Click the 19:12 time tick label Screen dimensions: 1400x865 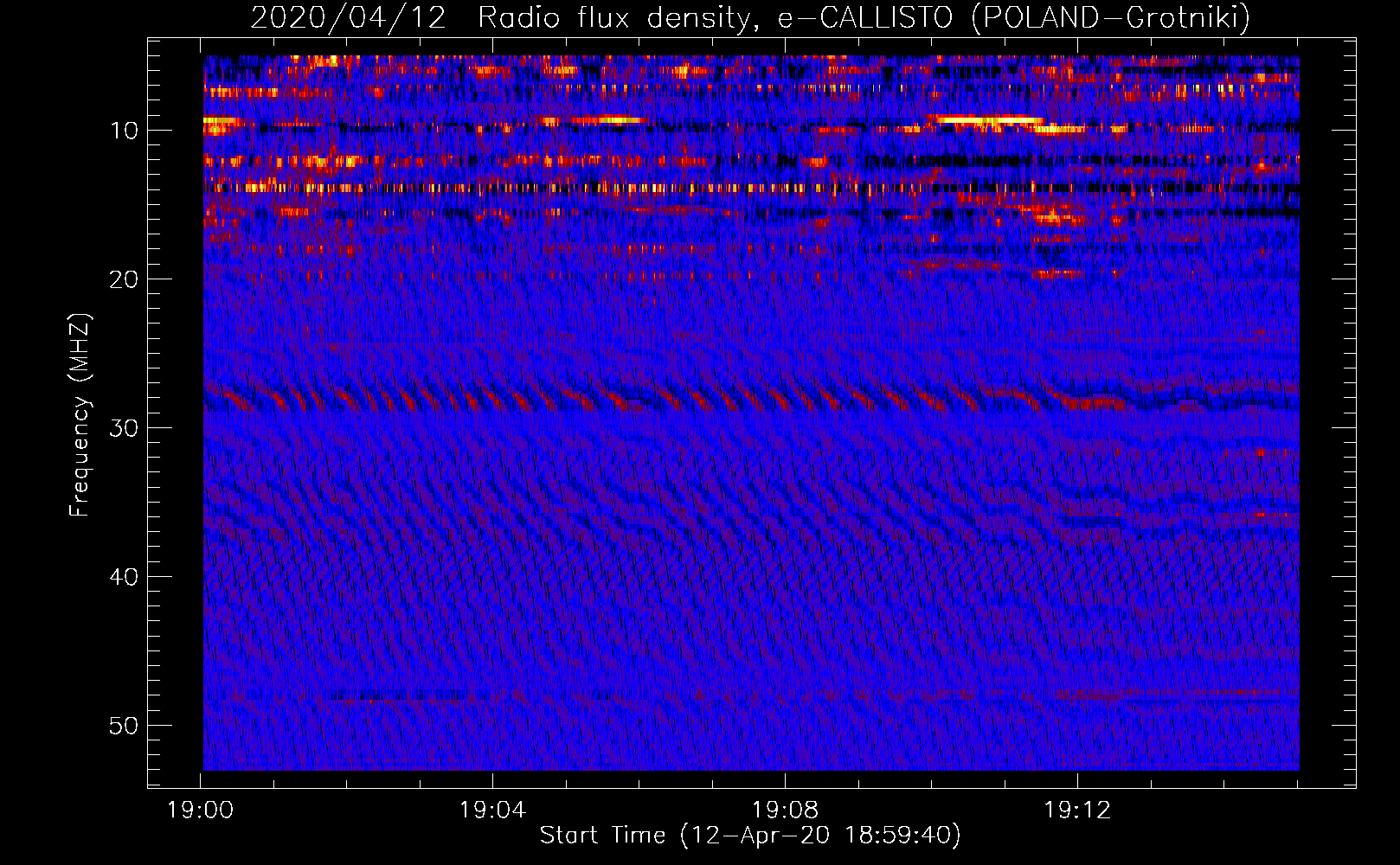pyautogui.click(x=1077, y=811)
